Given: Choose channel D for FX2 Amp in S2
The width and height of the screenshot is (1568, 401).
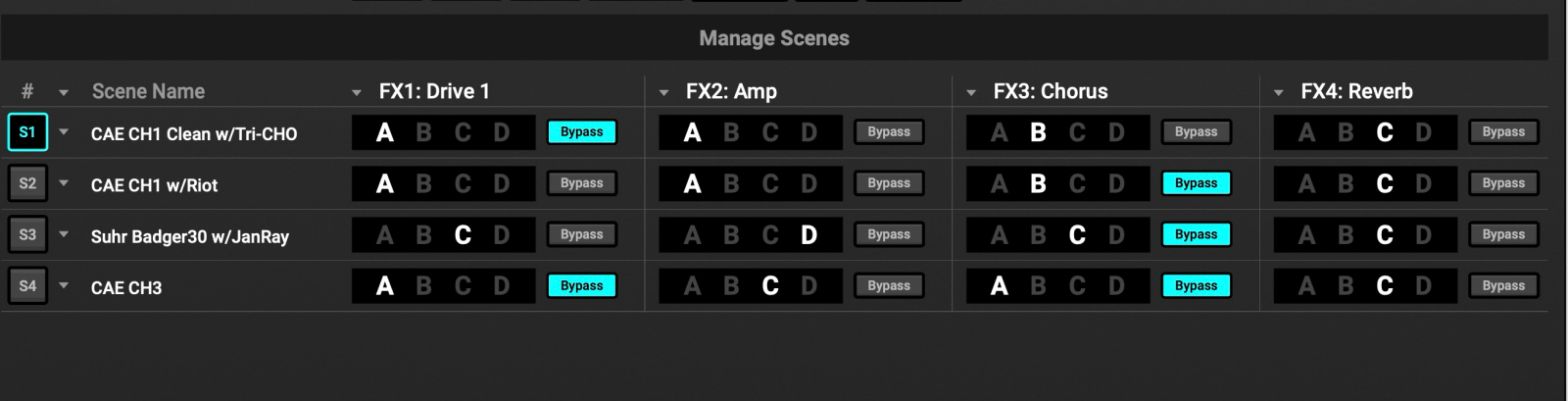Looking at the screenshot, I should pyautogui.click(x=808, y=183).
